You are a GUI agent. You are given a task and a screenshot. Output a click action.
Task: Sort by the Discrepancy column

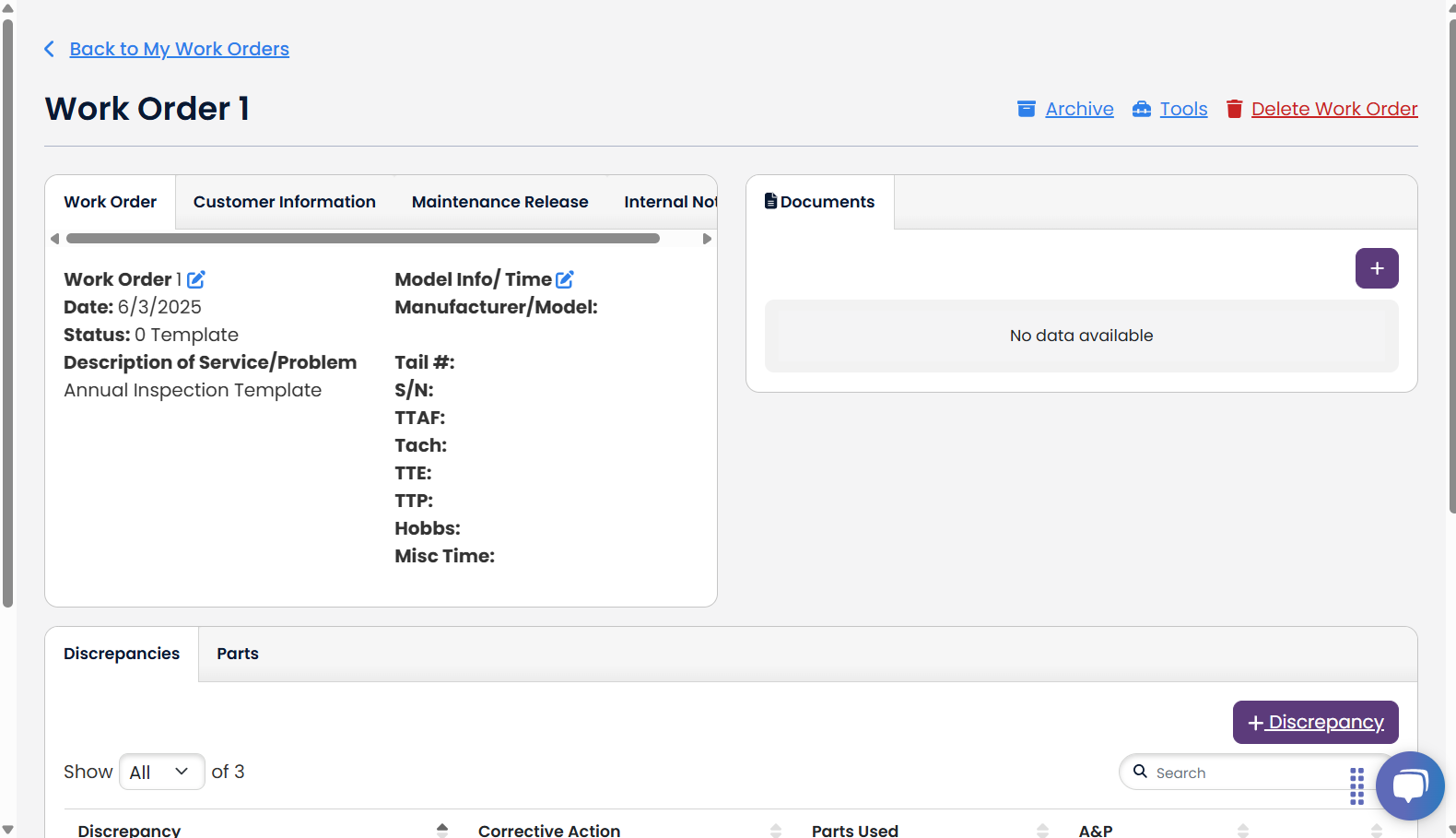(442, 830)
